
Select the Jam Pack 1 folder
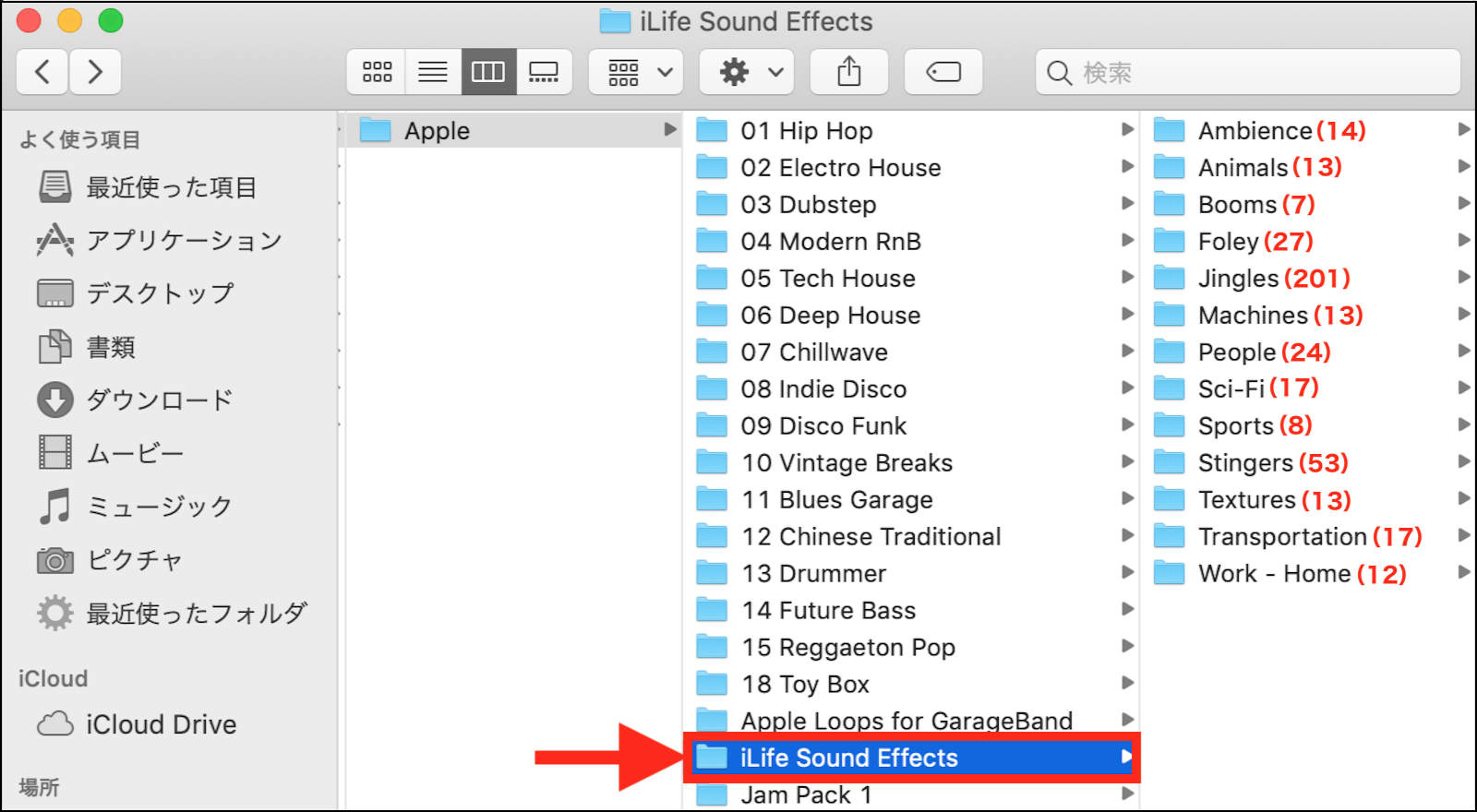pos(911,794)
